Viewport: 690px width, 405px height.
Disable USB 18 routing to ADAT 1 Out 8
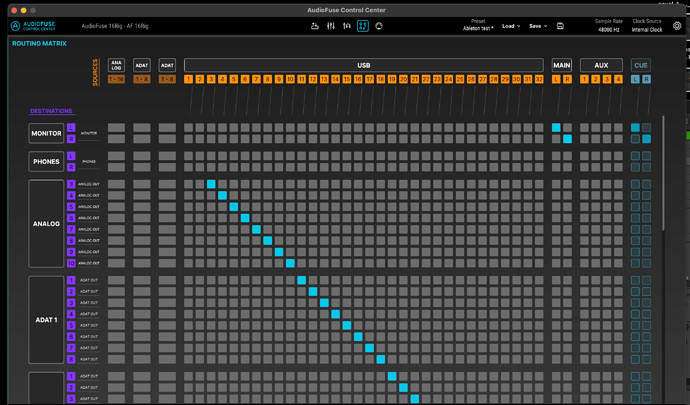coord(381,359)
